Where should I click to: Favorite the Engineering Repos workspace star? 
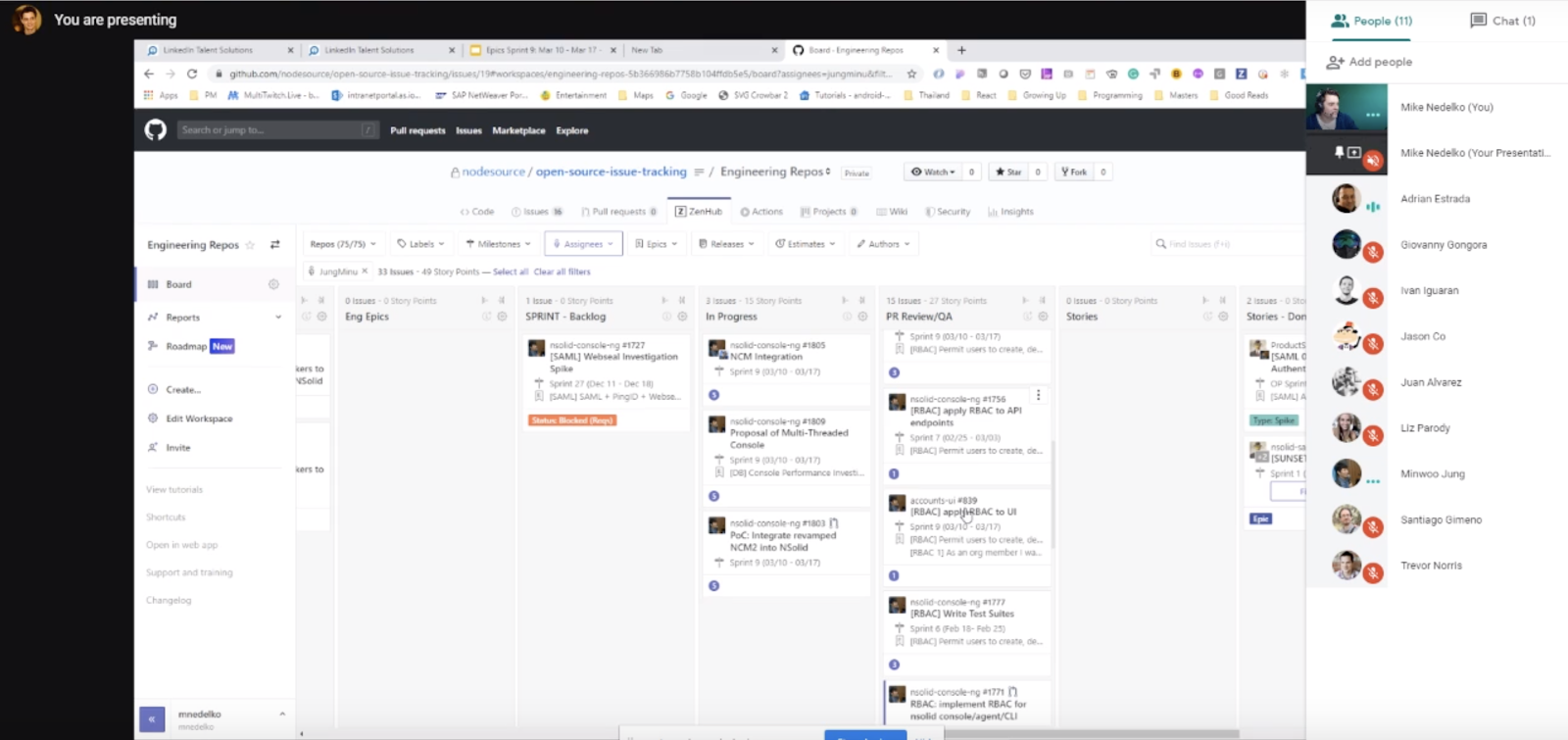[250, 245]
